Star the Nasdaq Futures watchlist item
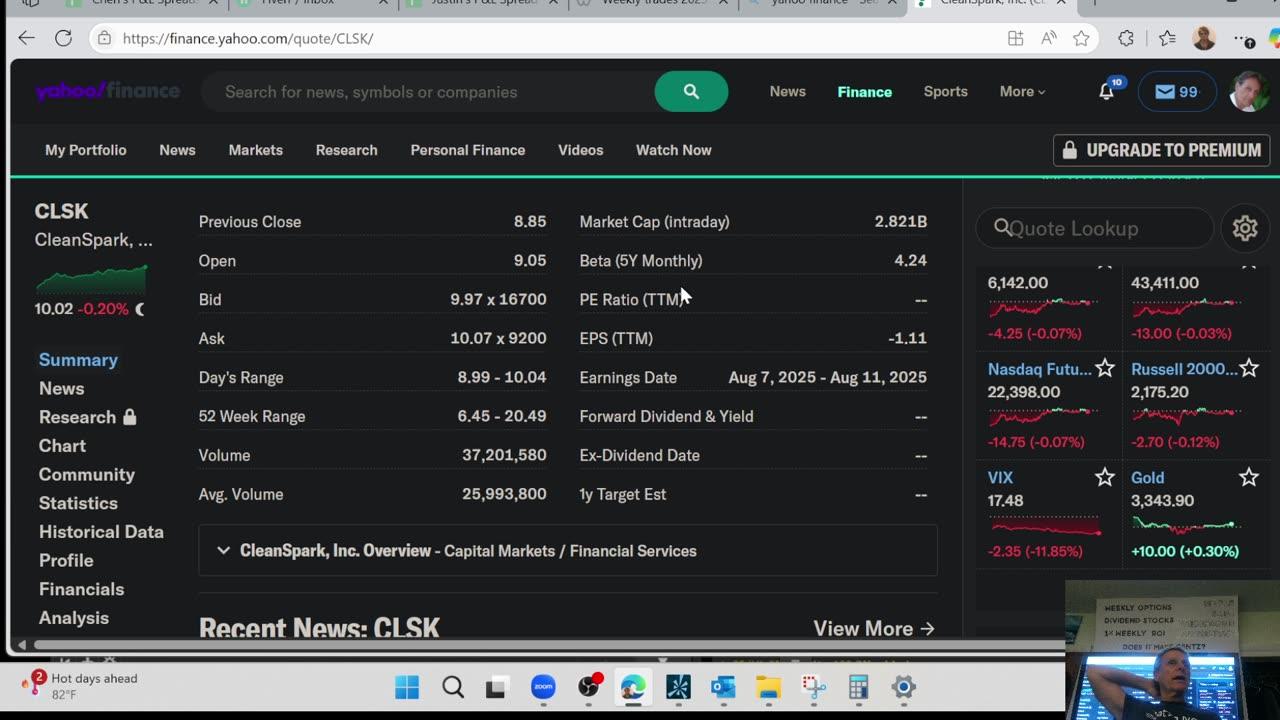 tap(1104, 369)
